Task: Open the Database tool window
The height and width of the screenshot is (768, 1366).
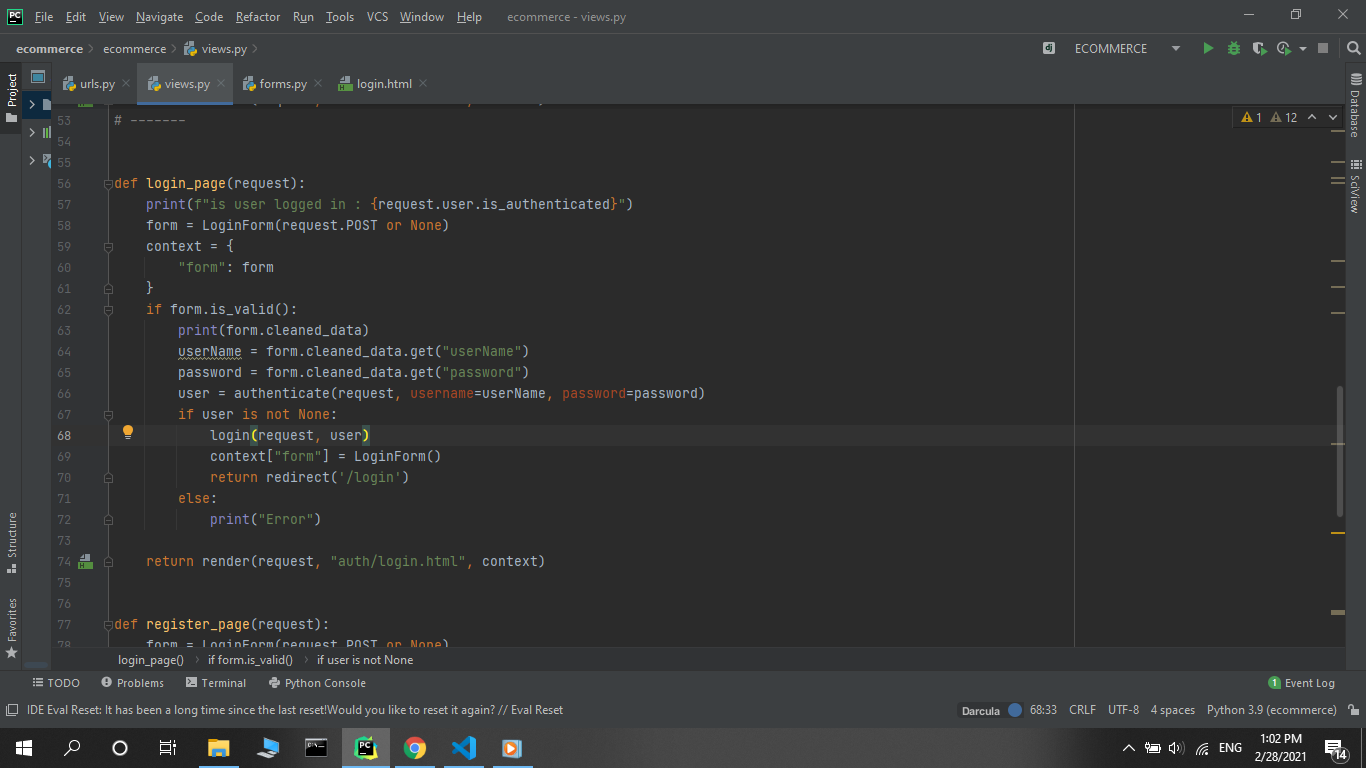Action: pyautogui.click(x=1355, y=106)
